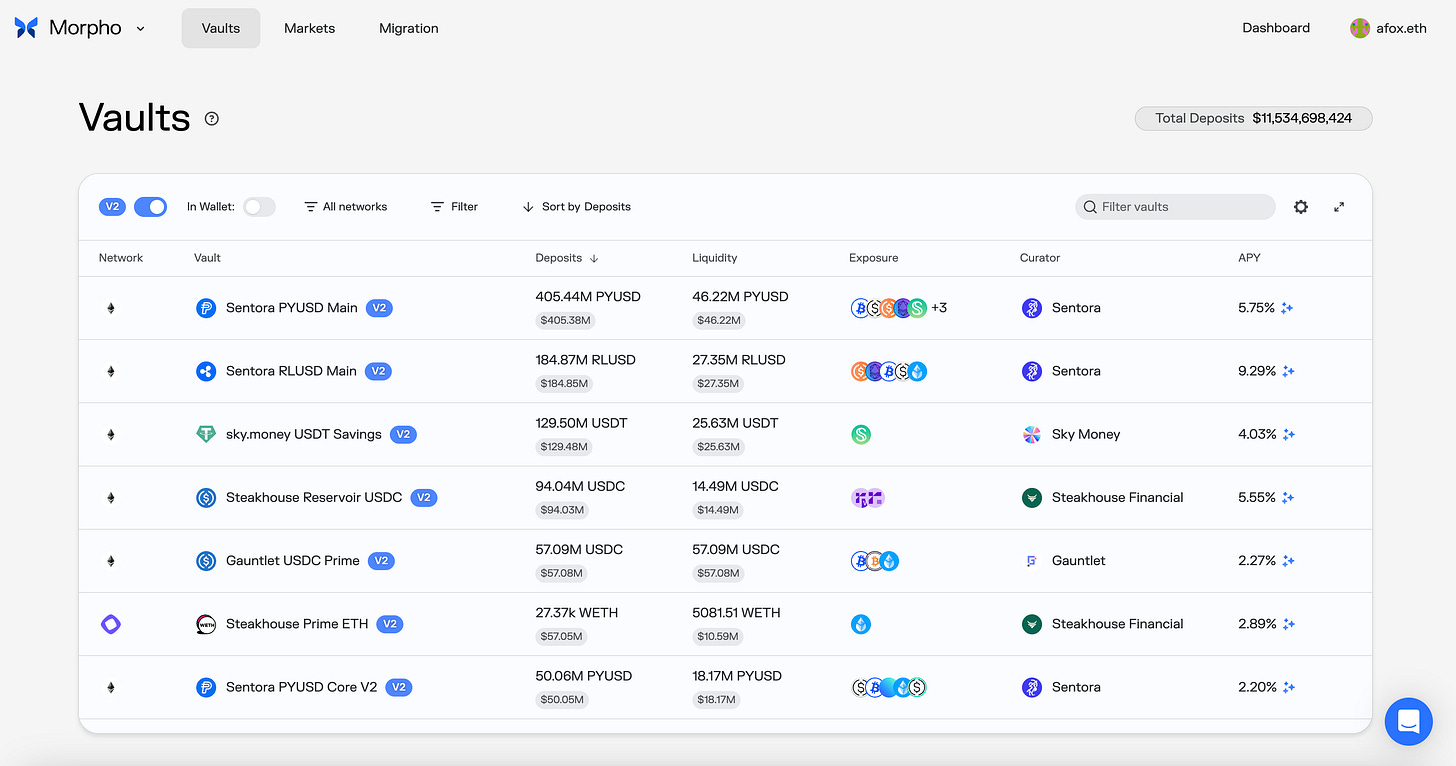Click the WETH token icon for Steakhouse Prime ETH
The image size is (1456, 766).
tap(205, 624)
